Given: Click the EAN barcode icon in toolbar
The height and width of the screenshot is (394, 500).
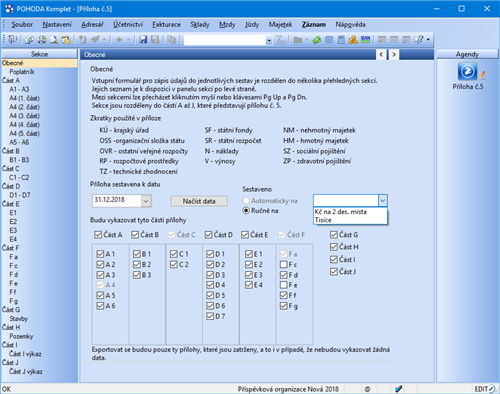Looking at the screenshot, I should click(365, 40).
